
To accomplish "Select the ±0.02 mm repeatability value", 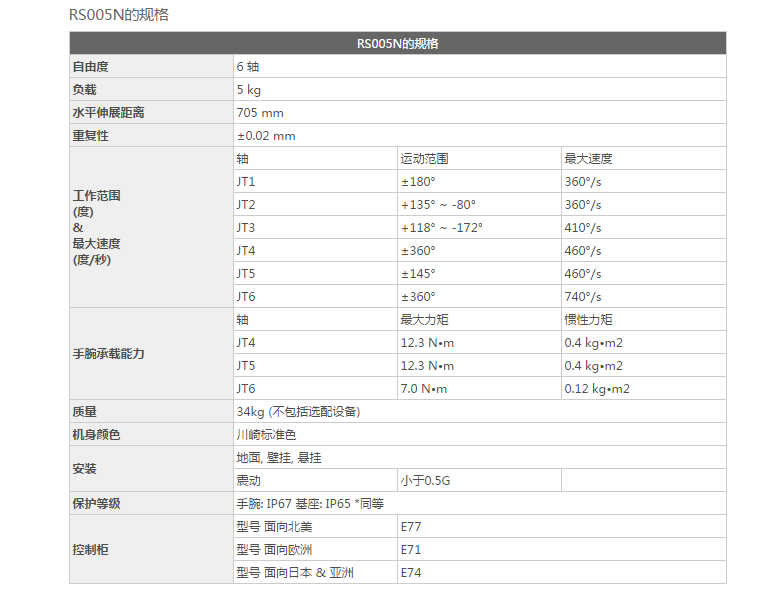I will [x=266, y=136].
